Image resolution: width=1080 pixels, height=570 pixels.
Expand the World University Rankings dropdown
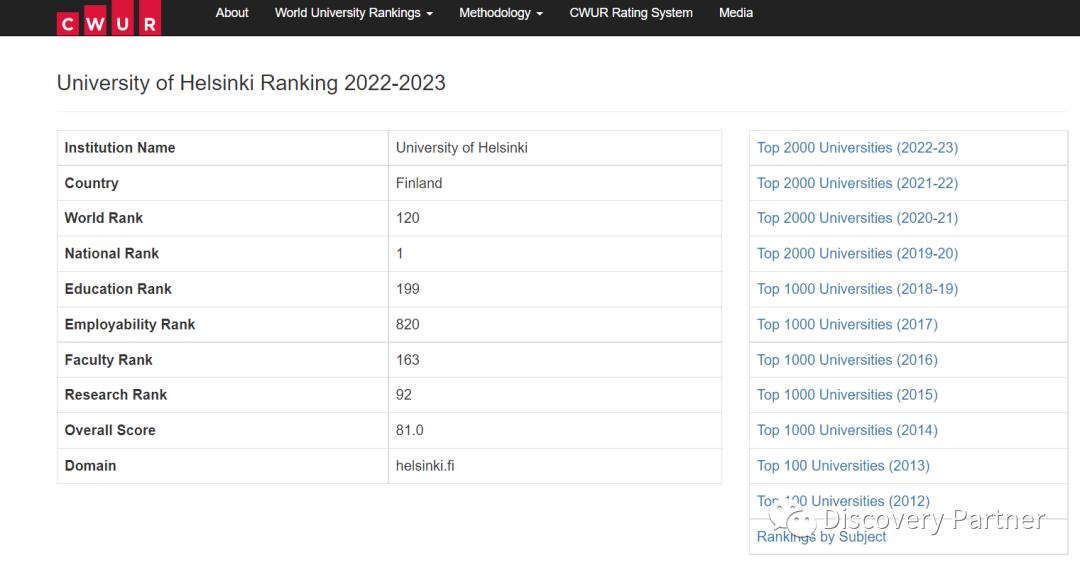pyautogui.click(x=354, y=13)
